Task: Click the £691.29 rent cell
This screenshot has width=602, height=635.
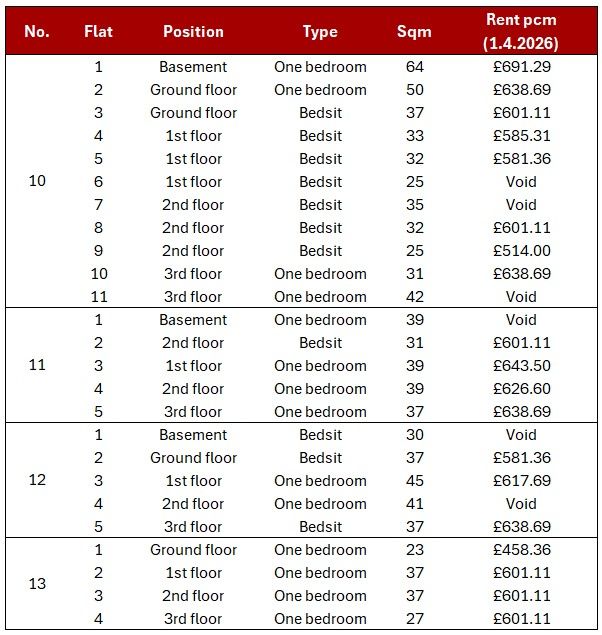Action: coord(521,67)
